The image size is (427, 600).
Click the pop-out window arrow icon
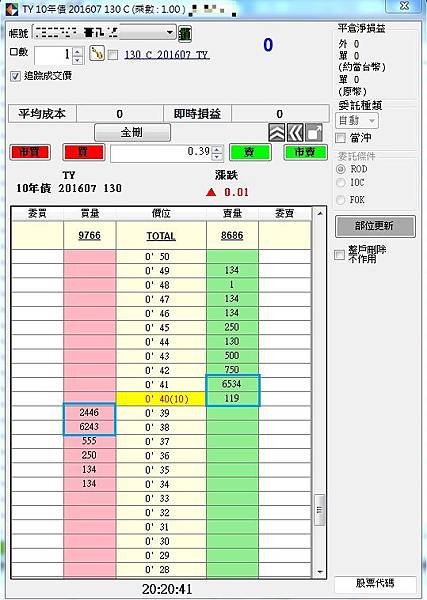click(313, 133)
